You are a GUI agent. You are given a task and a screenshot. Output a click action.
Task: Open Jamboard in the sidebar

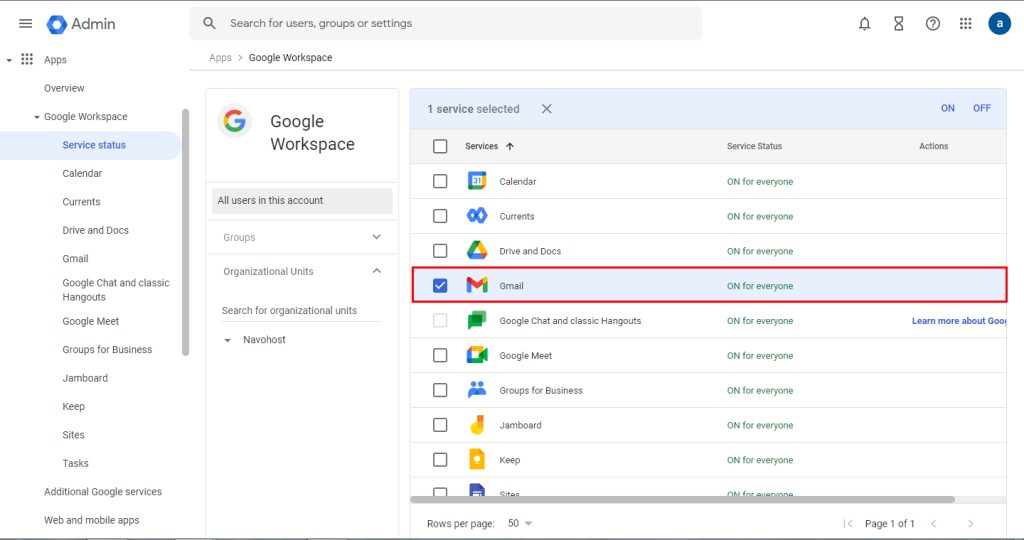click(85, 378)
